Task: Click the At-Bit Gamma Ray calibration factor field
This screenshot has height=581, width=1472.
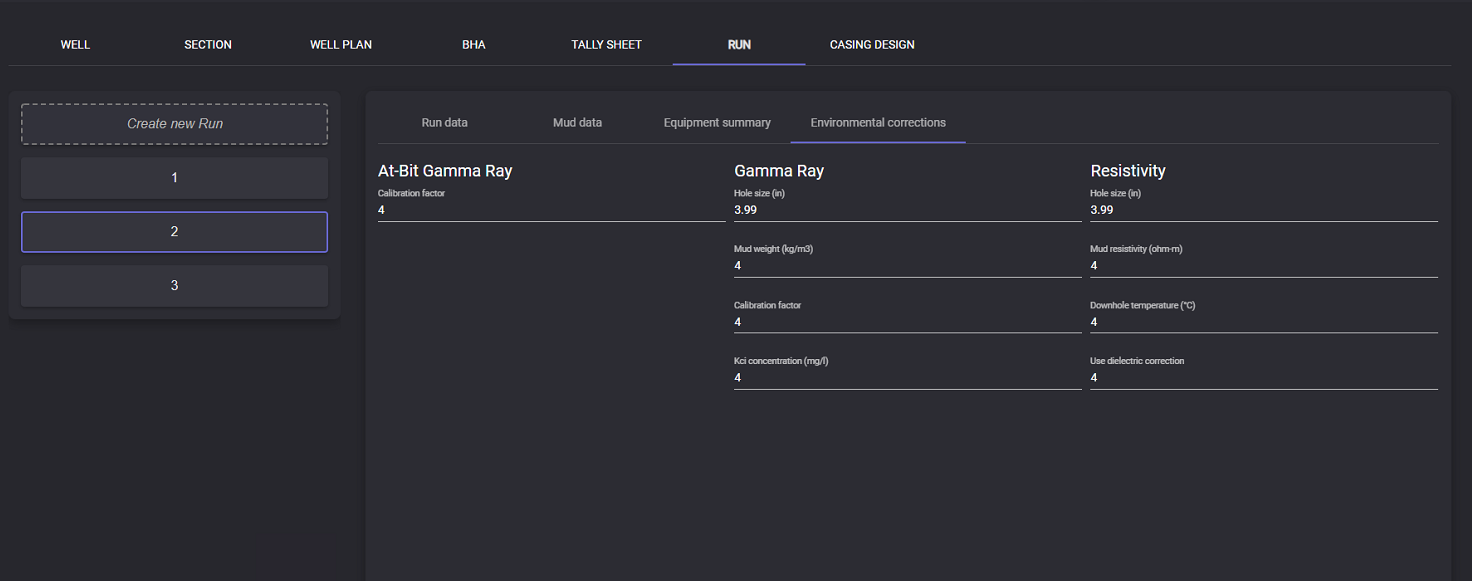Action: point(551,210)
